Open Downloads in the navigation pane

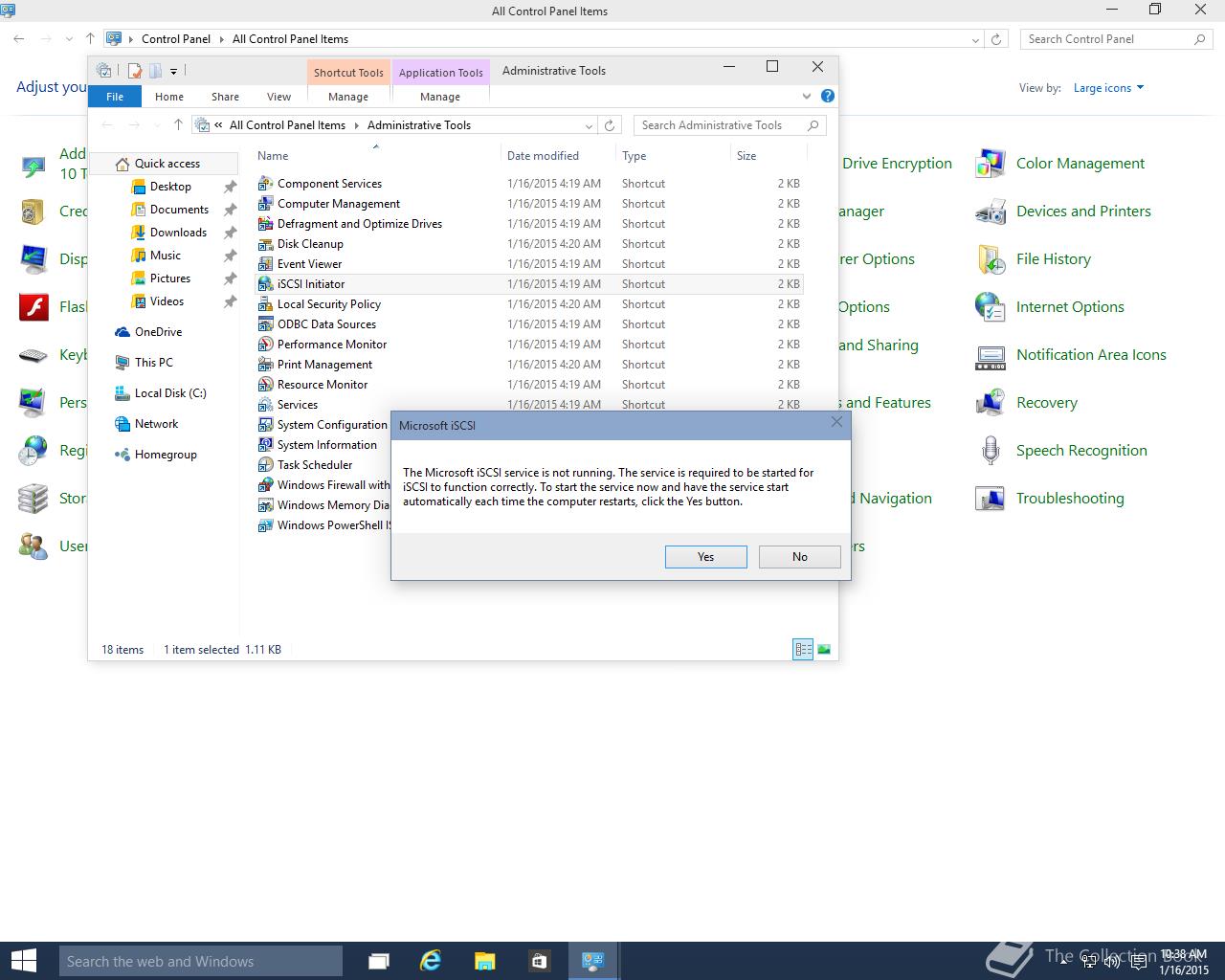click(178, 233)
